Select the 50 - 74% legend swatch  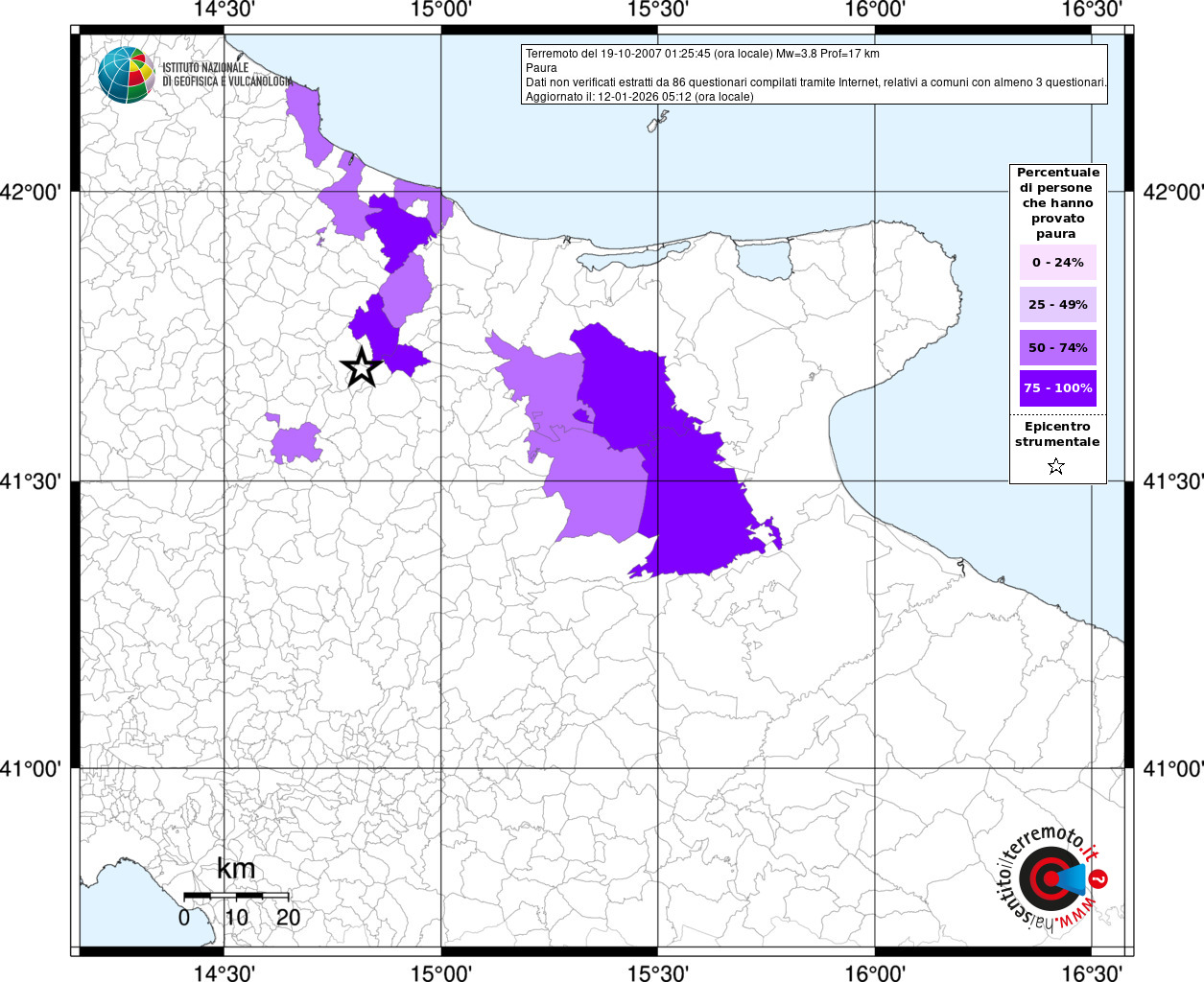point(1057,347)
